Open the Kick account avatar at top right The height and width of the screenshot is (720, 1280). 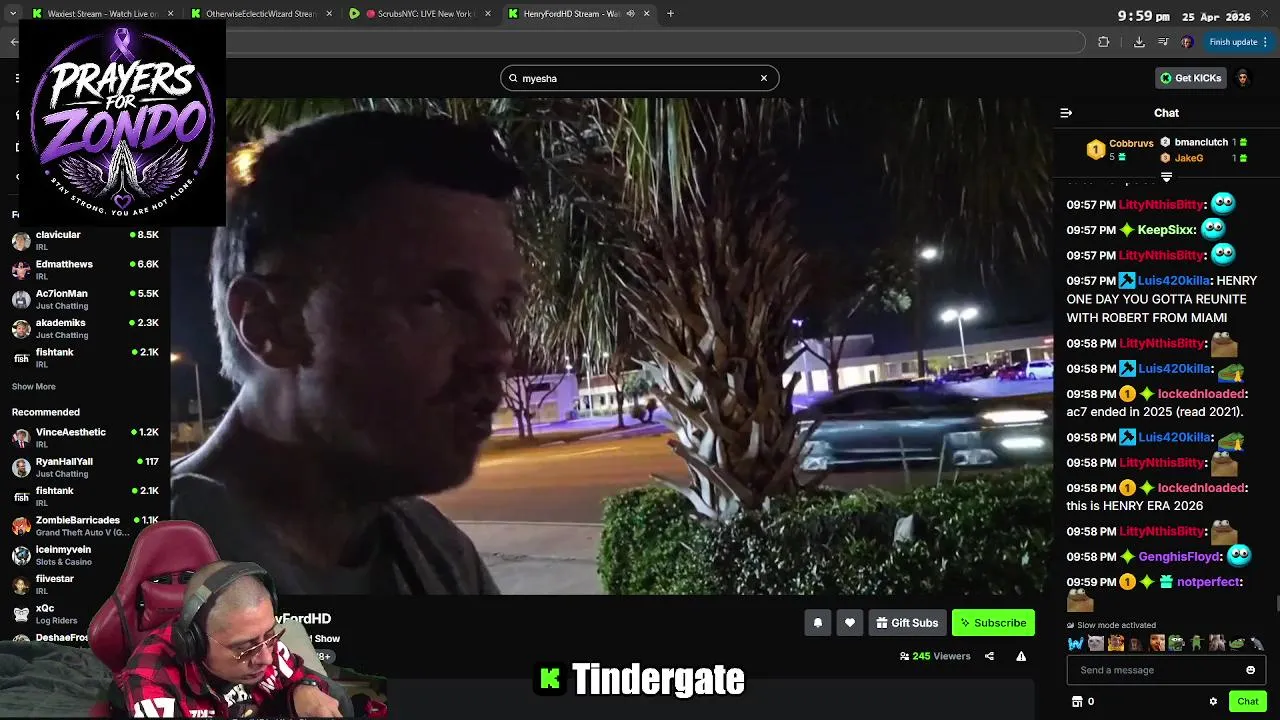[x=1242, y=78]
